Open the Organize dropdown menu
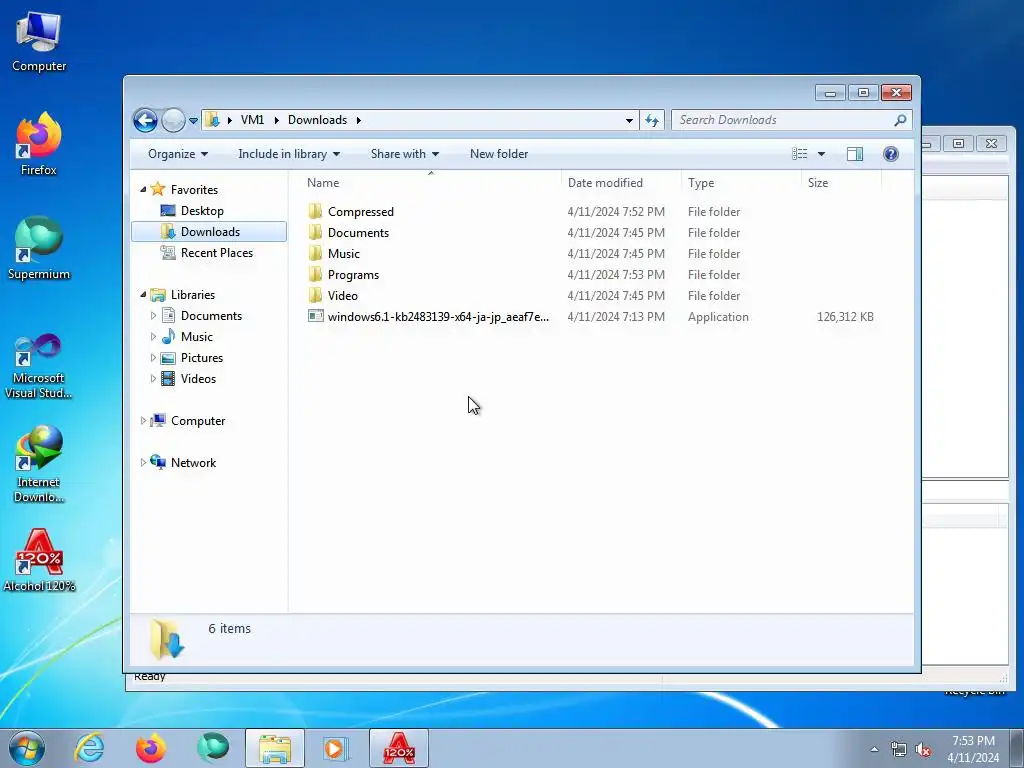 178,154
